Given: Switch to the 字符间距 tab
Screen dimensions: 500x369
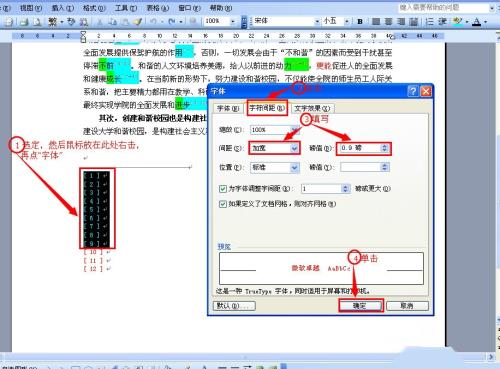Looking at the screenshot, I should tap(267, 108).
